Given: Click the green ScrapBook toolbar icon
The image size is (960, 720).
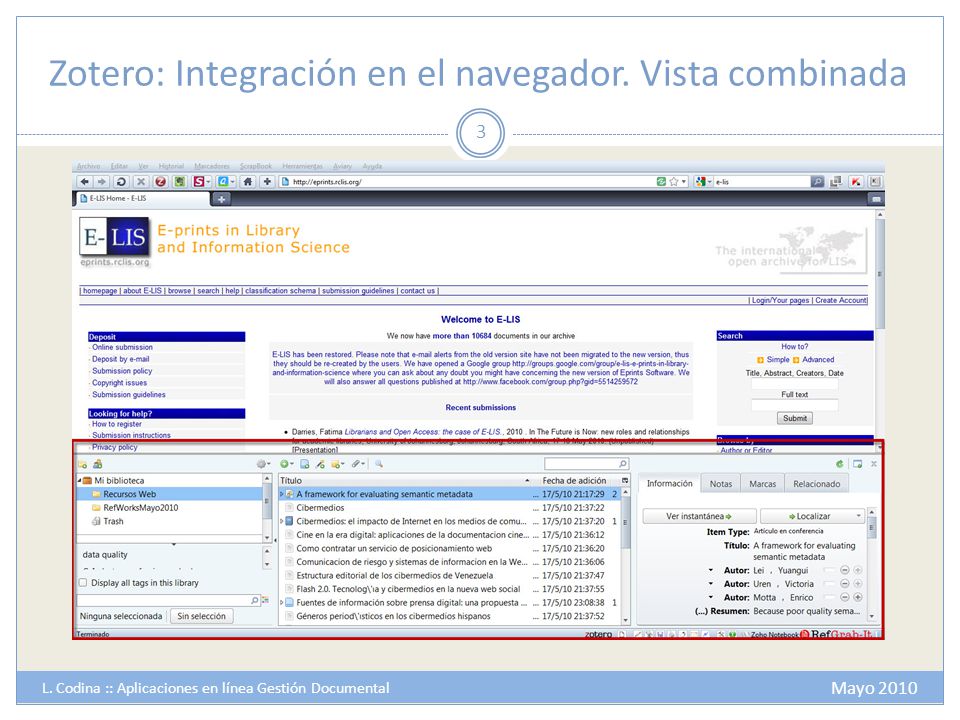Looking at the screenshot, I should tap(179, 182).
